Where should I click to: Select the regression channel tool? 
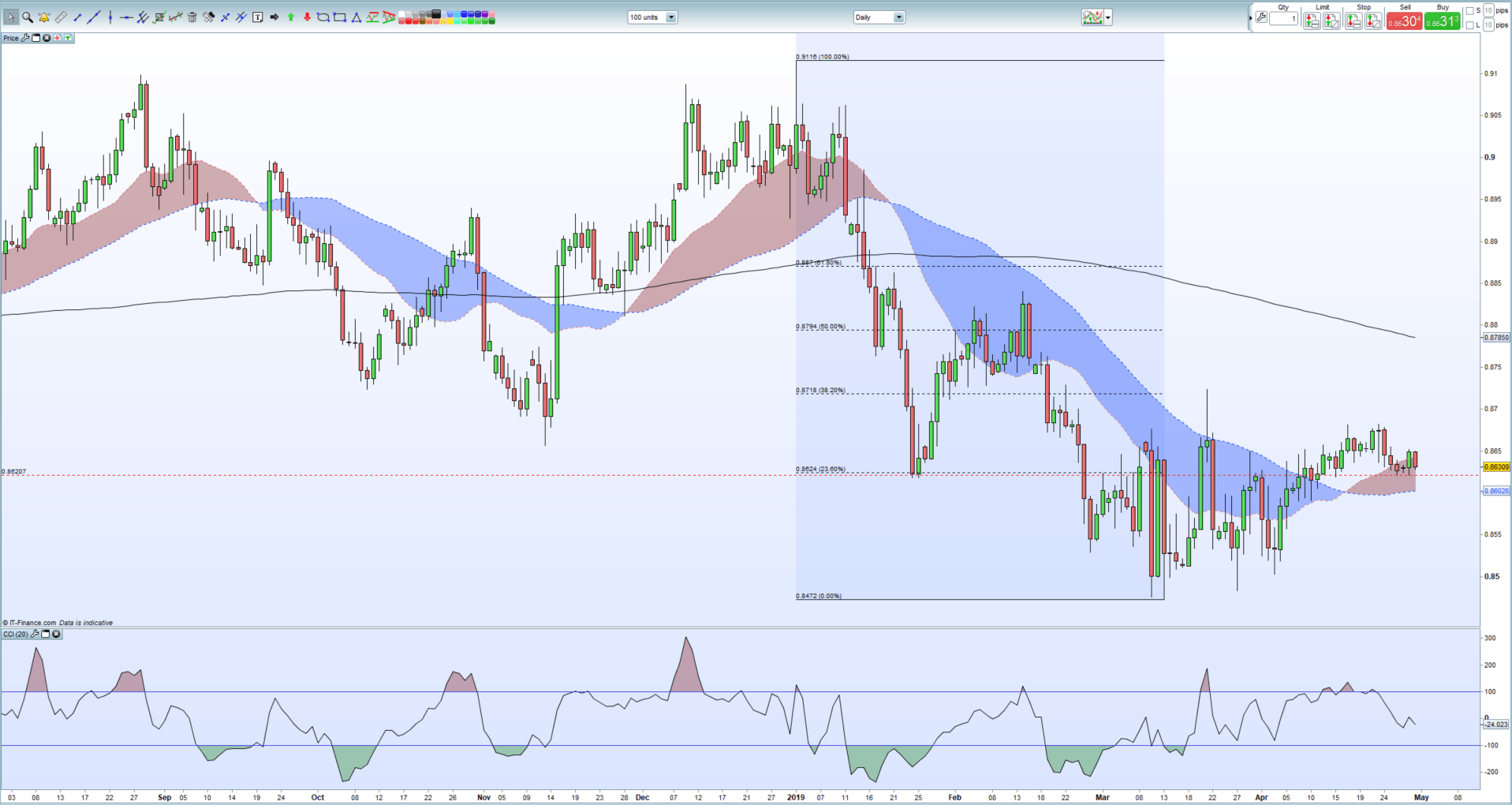click(175, 17)
